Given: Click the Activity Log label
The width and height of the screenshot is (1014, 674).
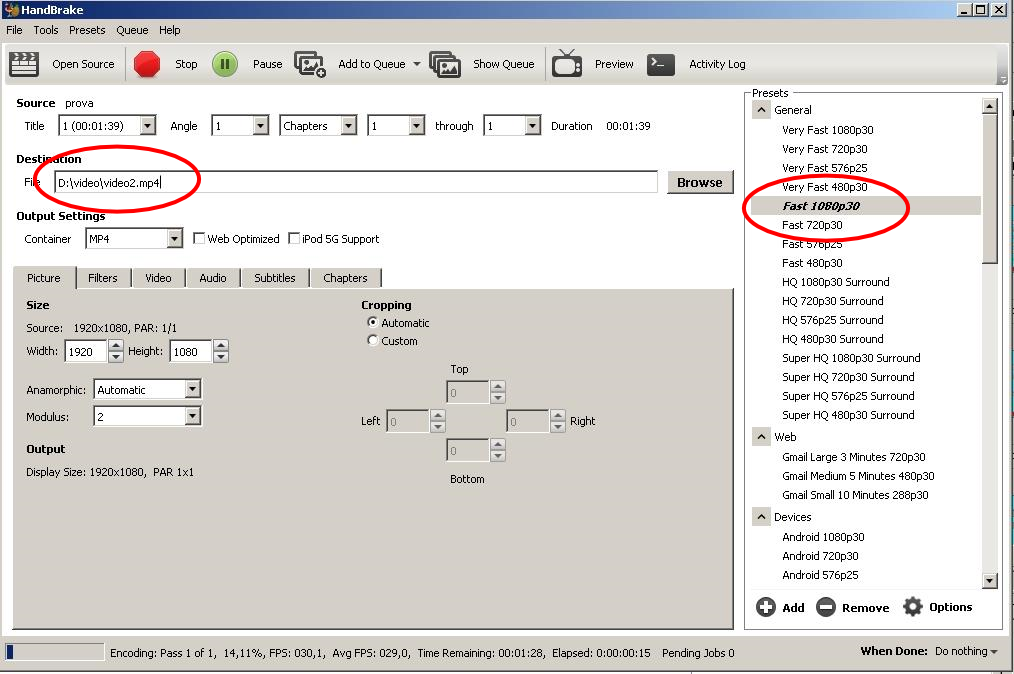Looking at the screenshot, I should pos(717,64).
